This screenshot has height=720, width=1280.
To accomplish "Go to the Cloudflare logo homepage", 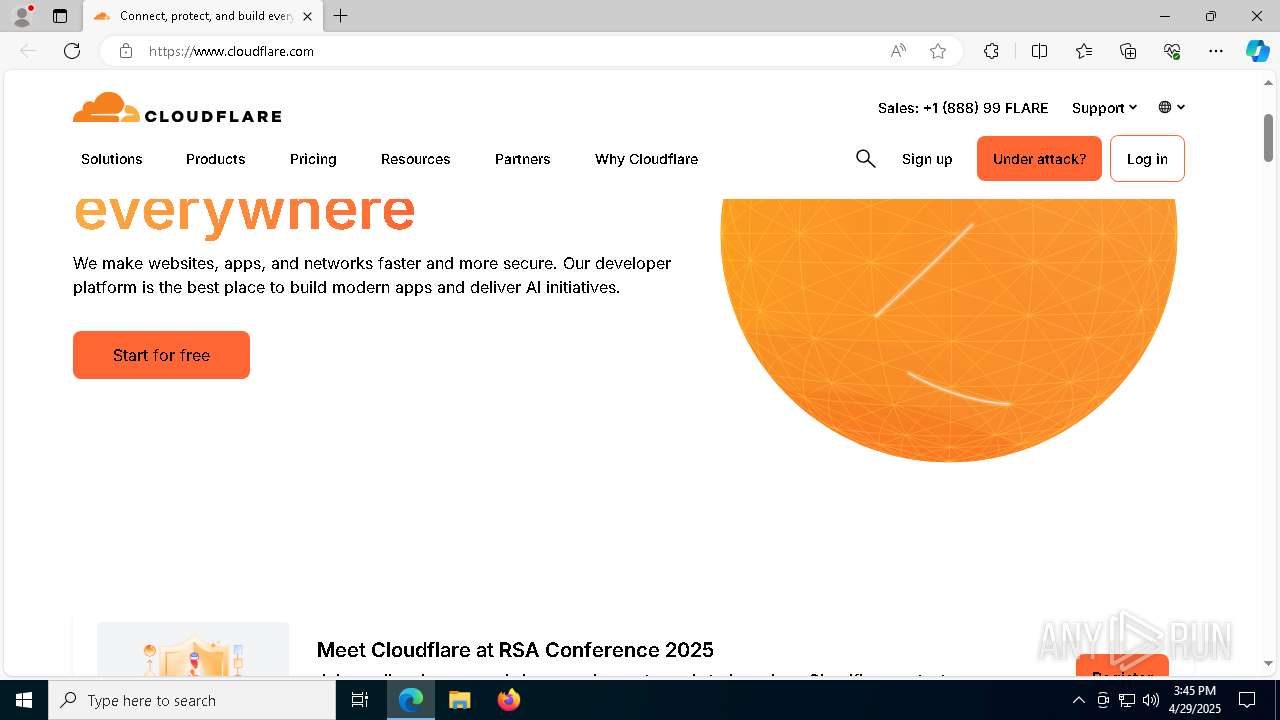I will [177, 108].
